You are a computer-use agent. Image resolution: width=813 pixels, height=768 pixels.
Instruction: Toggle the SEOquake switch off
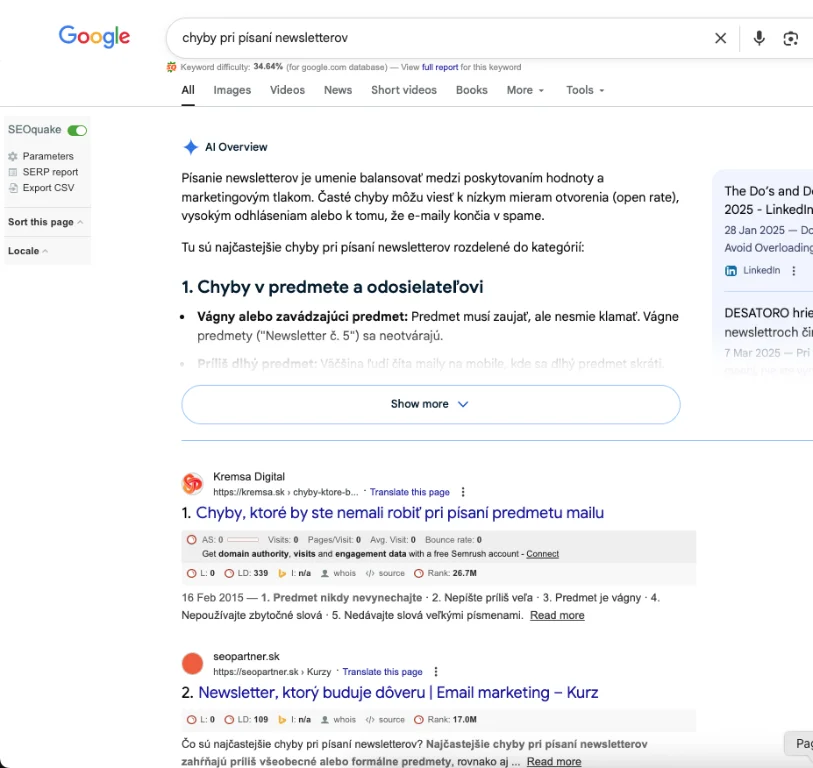tap(77, 130)
